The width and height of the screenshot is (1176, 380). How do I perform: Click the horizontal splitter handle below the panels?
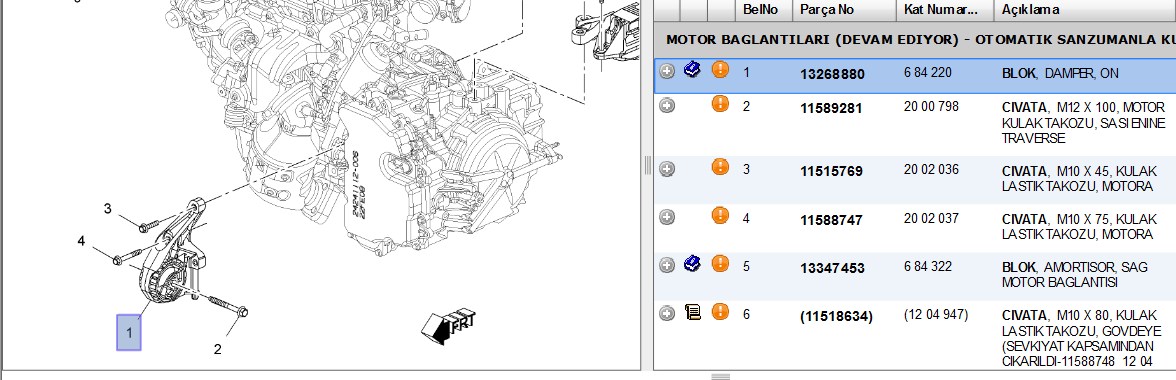(720, 376)
